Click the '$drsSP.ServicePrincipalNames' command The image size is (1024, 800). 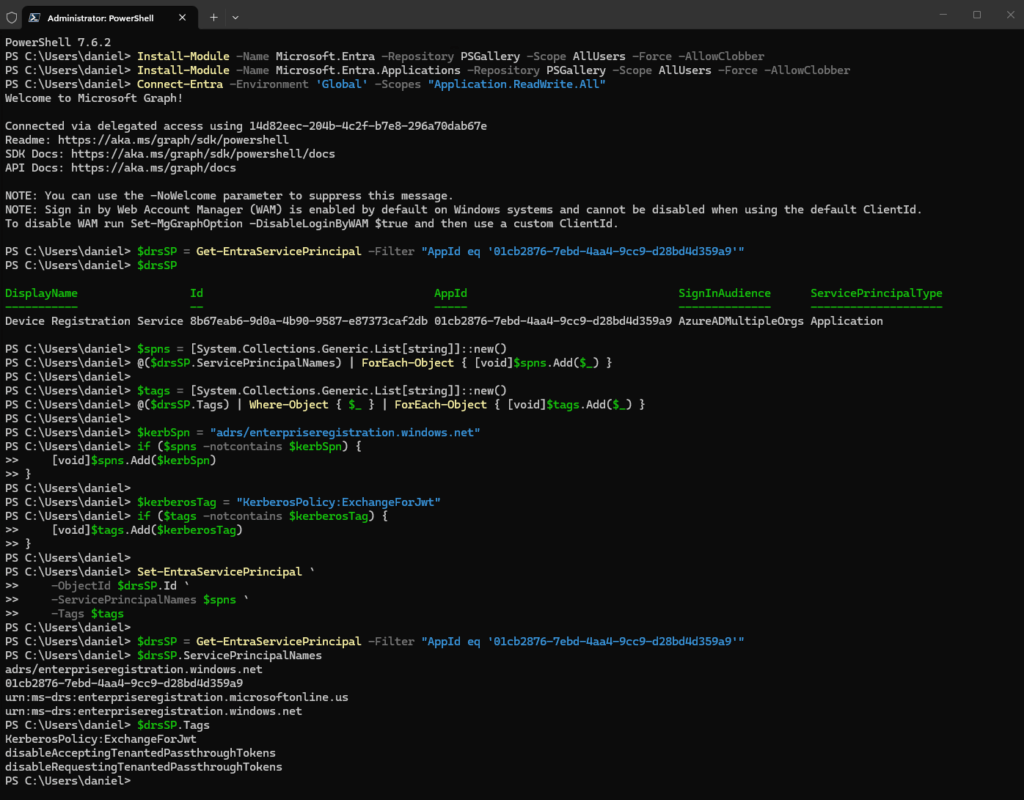tap(229, 656)
